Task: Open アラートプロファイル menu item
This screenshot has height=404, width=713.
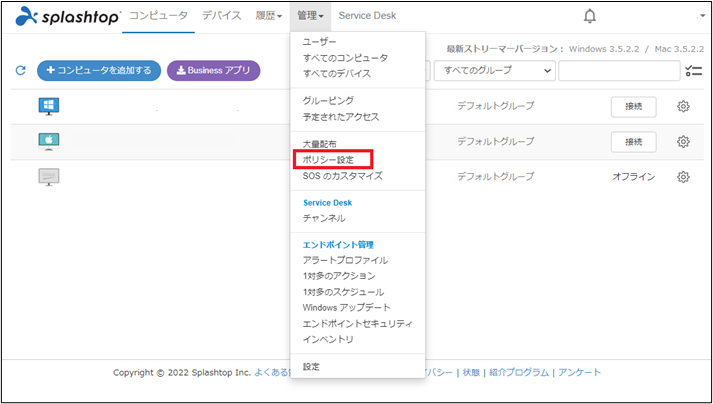Action: click(346, 260)
